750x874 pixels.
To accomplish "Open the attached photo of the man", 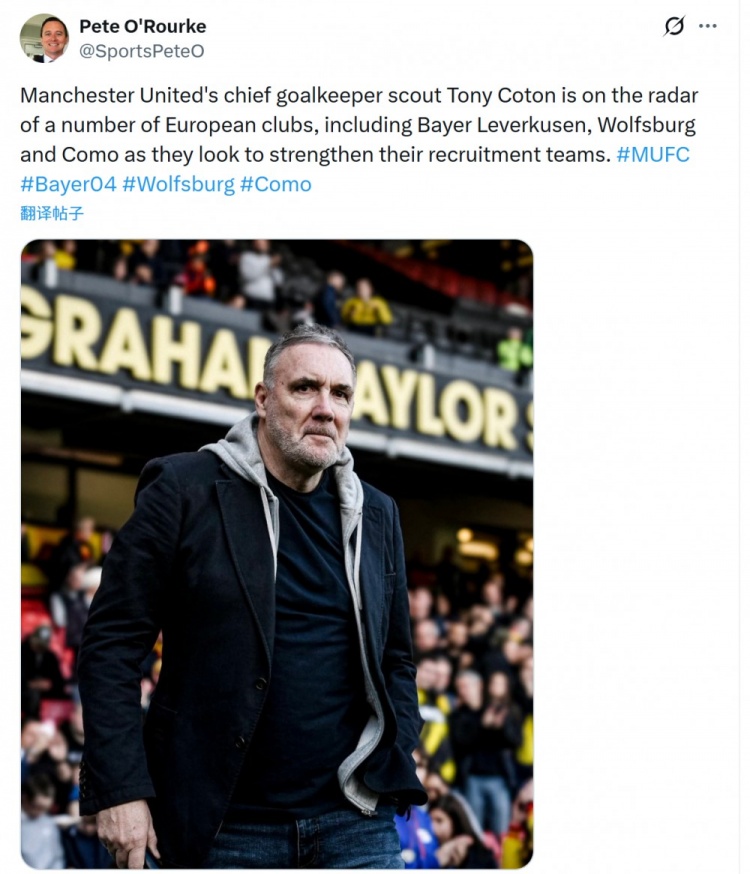I will pos(277,553).
